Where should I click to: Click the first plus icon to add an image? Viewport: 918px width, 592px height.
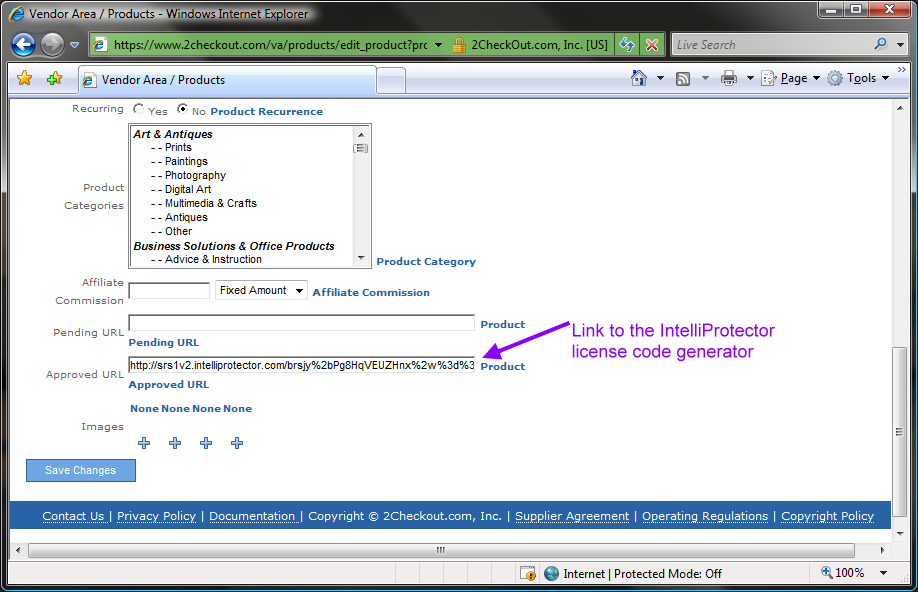[144, 443]
